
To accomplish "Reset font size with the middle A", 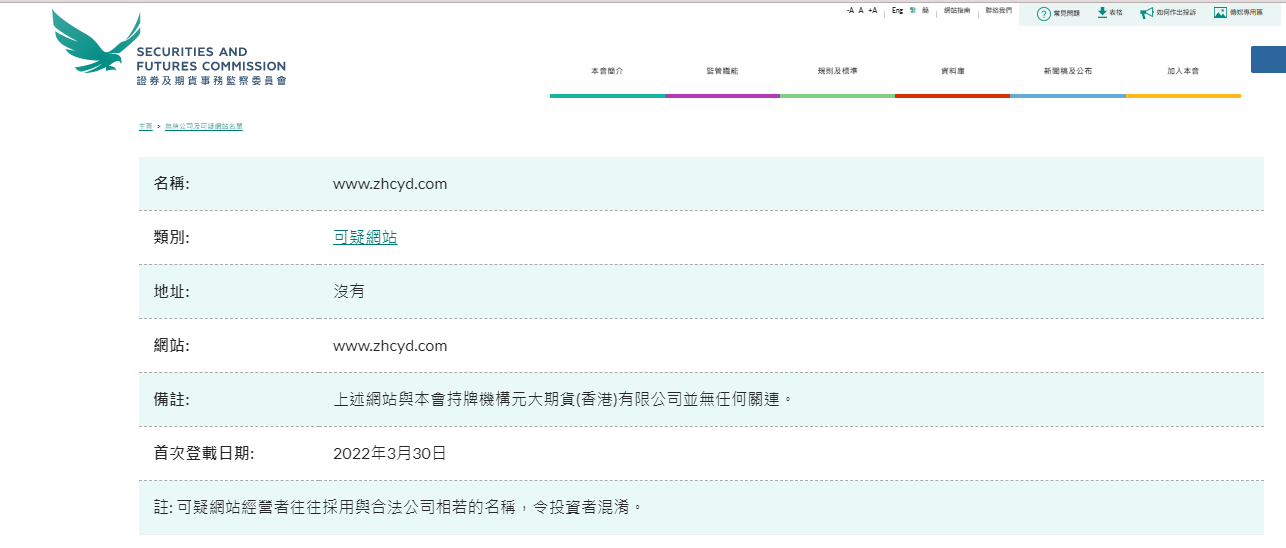I will click(x=861, y=10).
